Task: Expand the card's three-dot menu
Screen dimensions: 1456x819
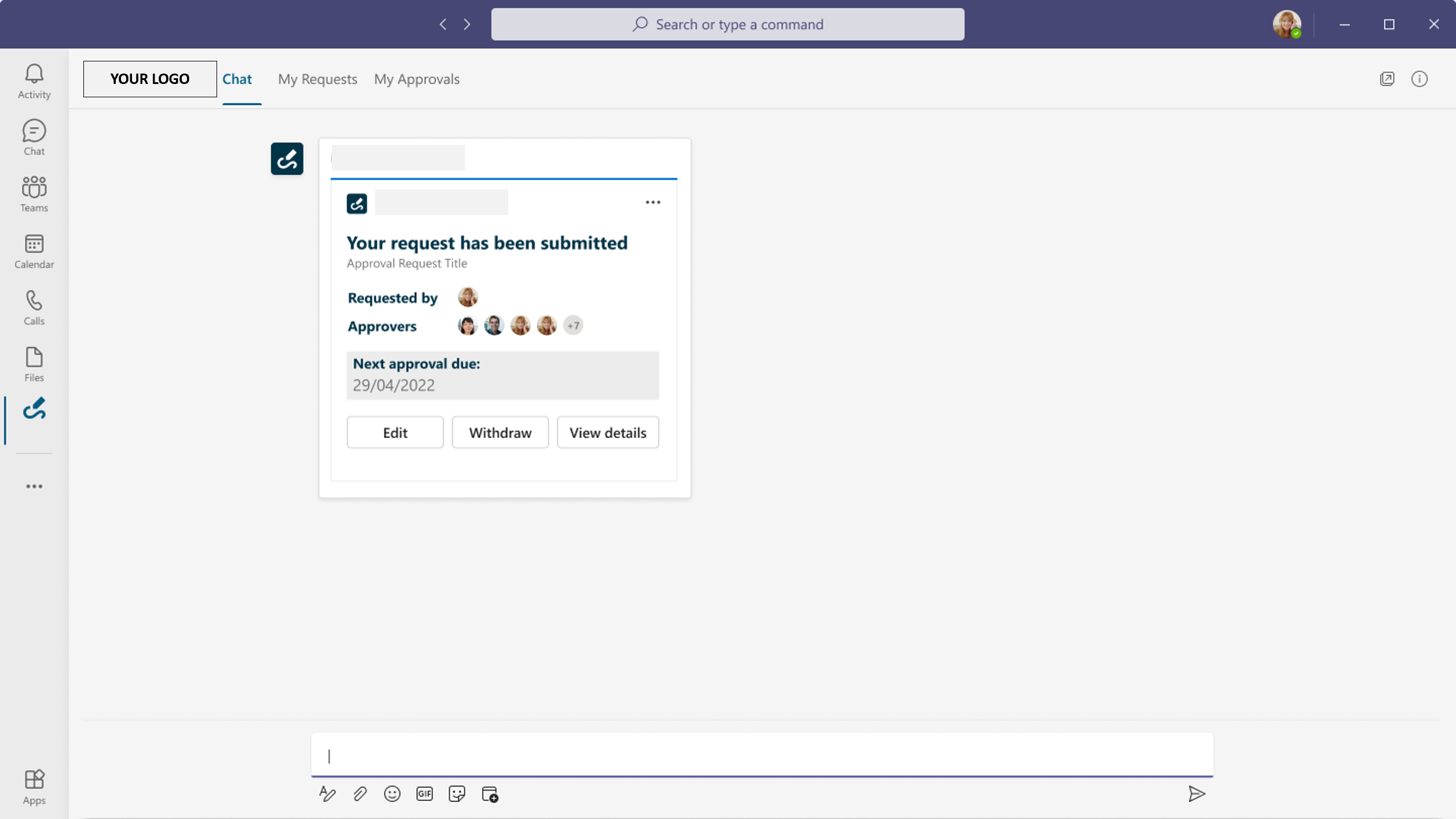Action: [x=652, y=202]
